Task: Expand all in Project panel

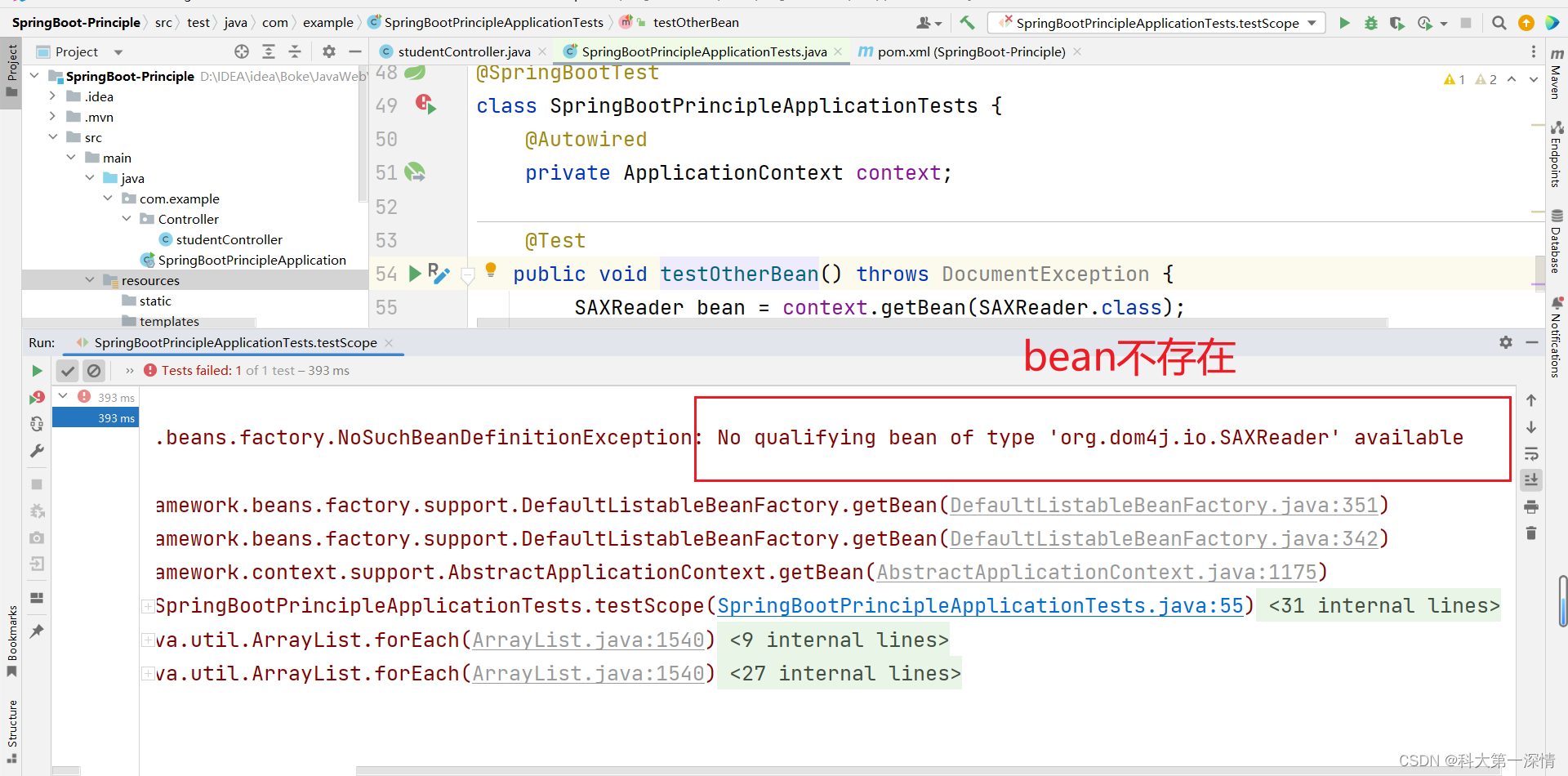Action: (269, 51)
